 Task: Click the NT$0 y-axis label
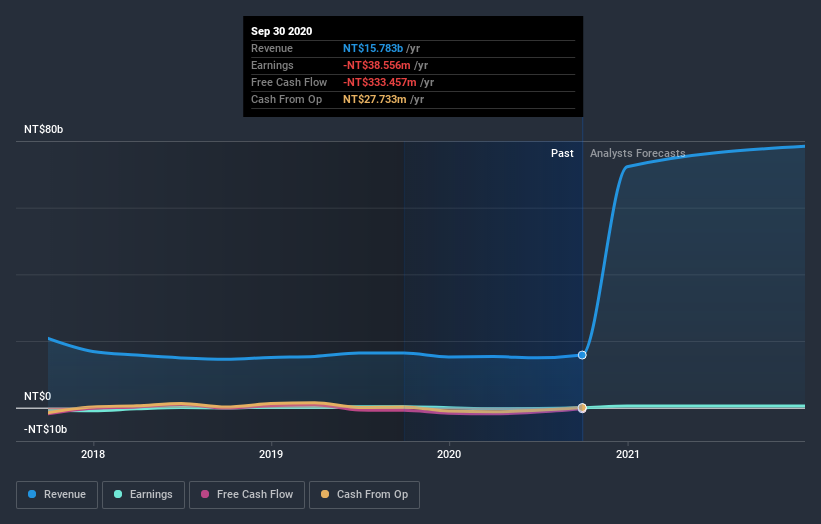click(38, 396)
